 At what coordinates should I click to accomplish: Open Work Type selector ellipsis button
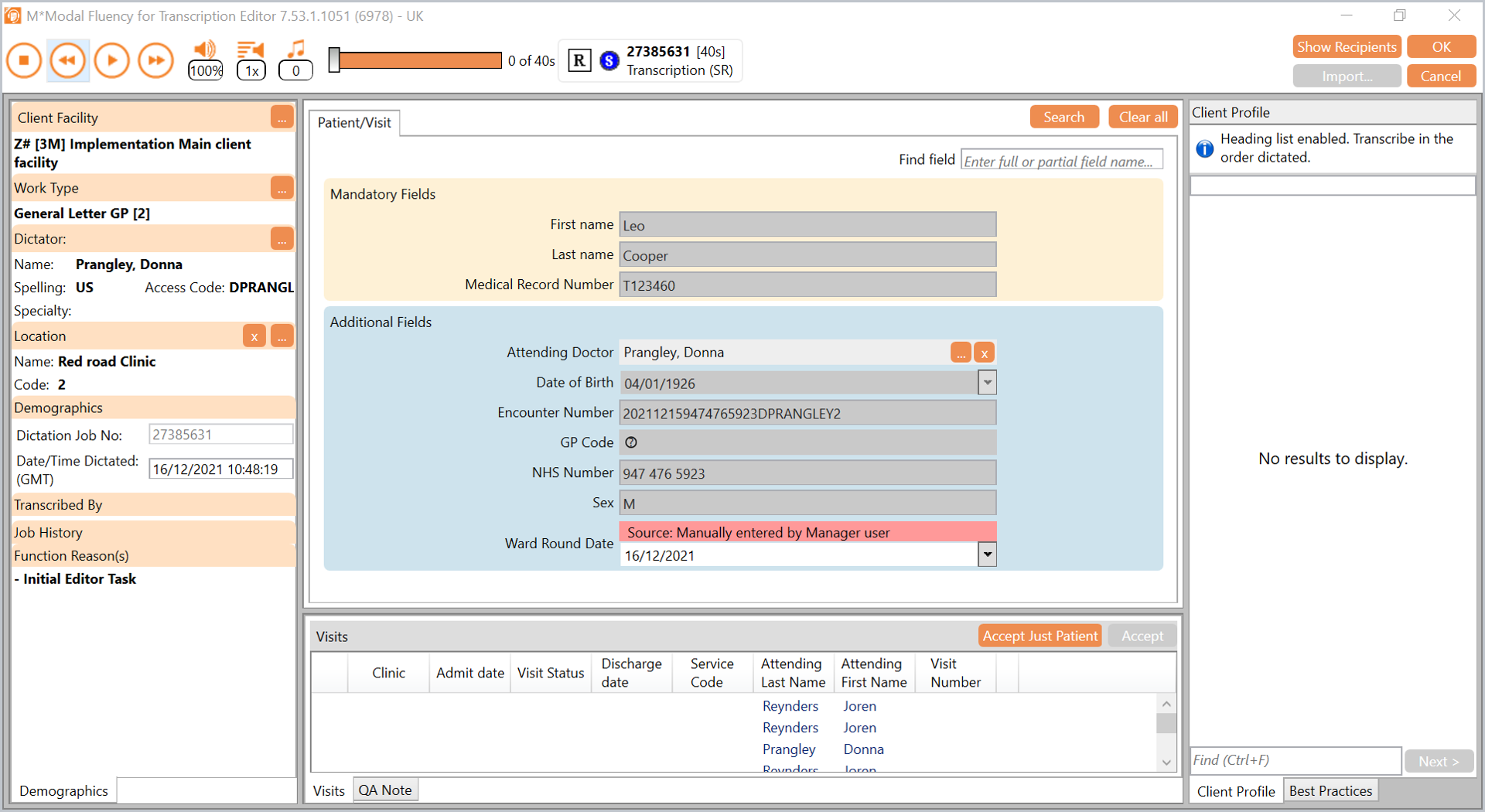point(282,188)
